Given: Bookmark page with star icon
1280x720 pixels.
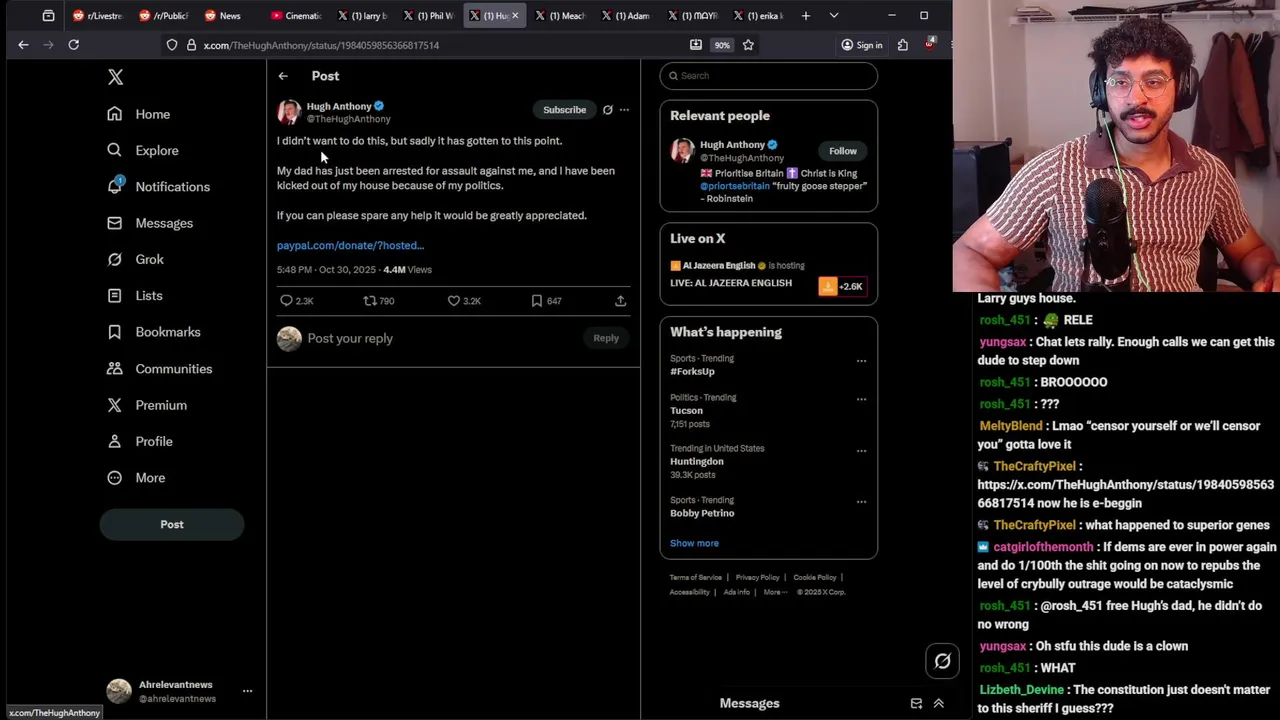Looking at the screenshot, I should 748,45.
